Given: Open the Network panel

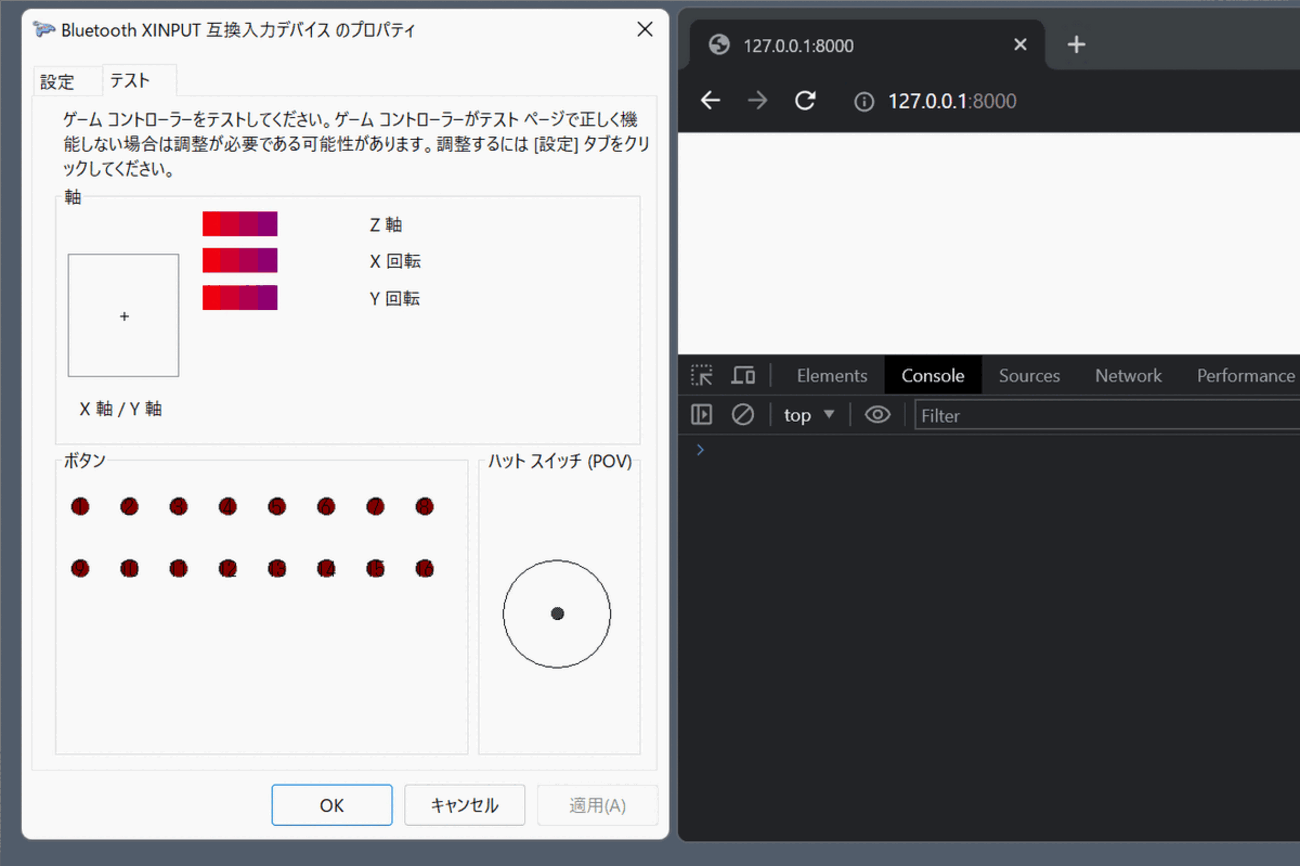Looking at the screenshot, I should click(x=1128, y=376).
